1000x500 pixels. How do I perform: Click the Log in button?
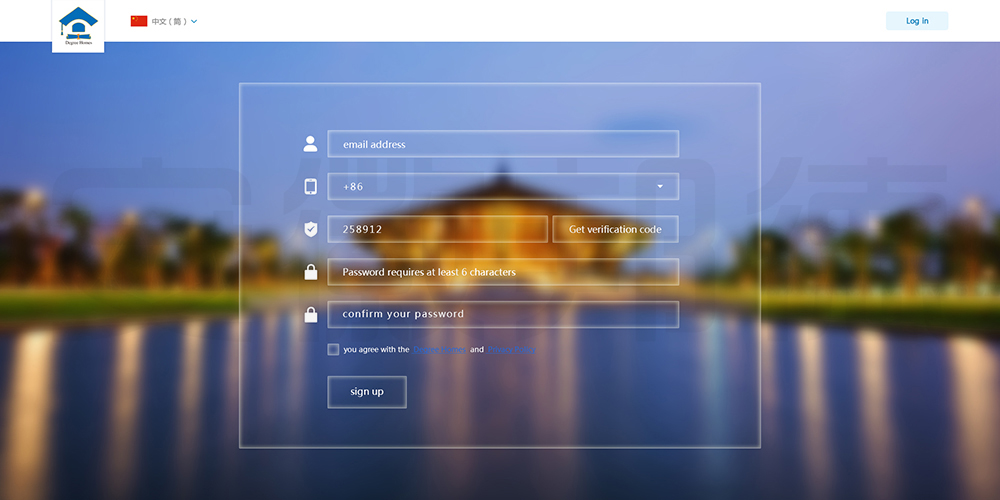pyautogui.click(x=916, y=21)
